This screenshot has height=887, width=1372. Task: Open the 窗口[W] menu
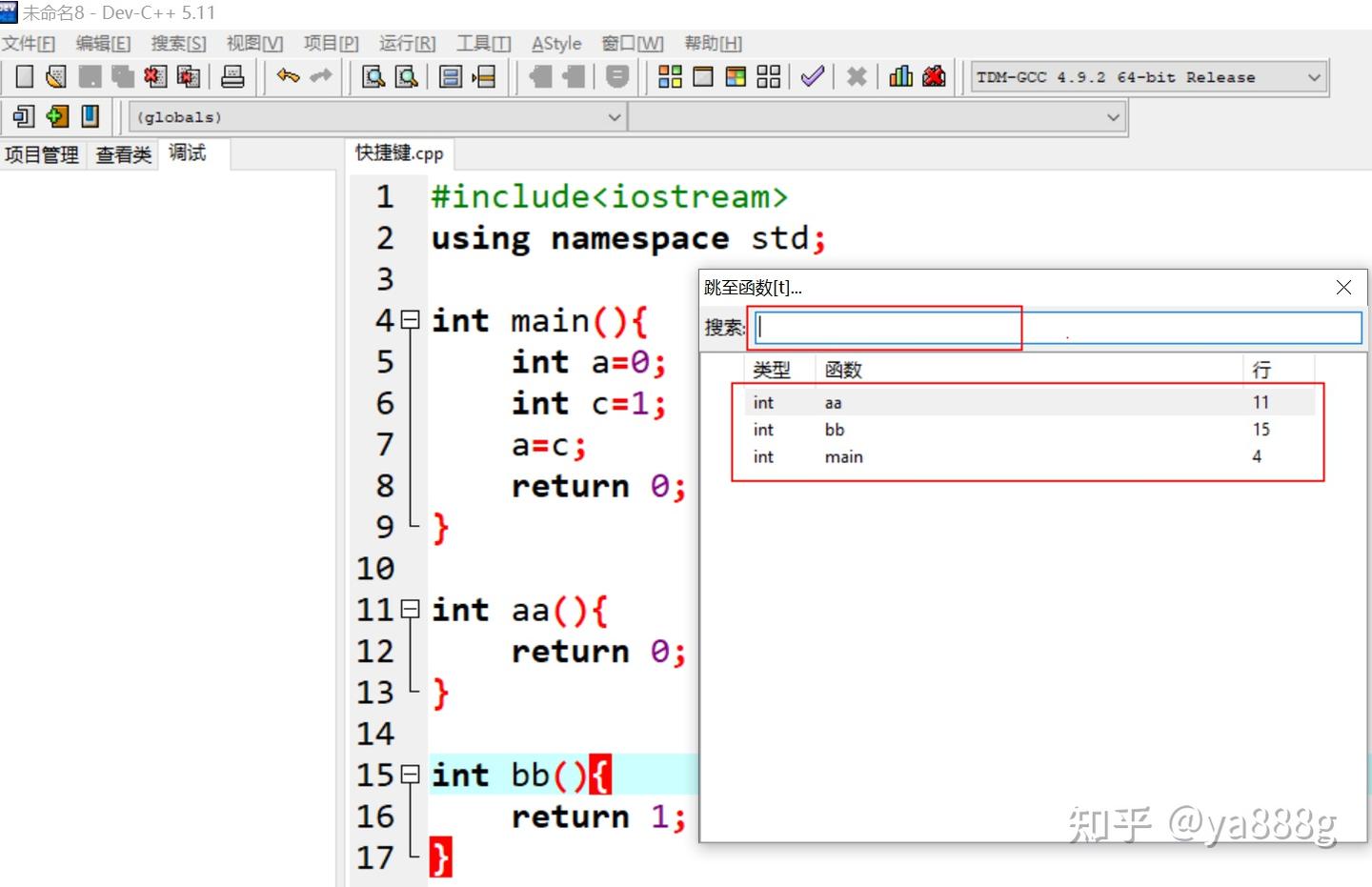click(x=633, y=43)
